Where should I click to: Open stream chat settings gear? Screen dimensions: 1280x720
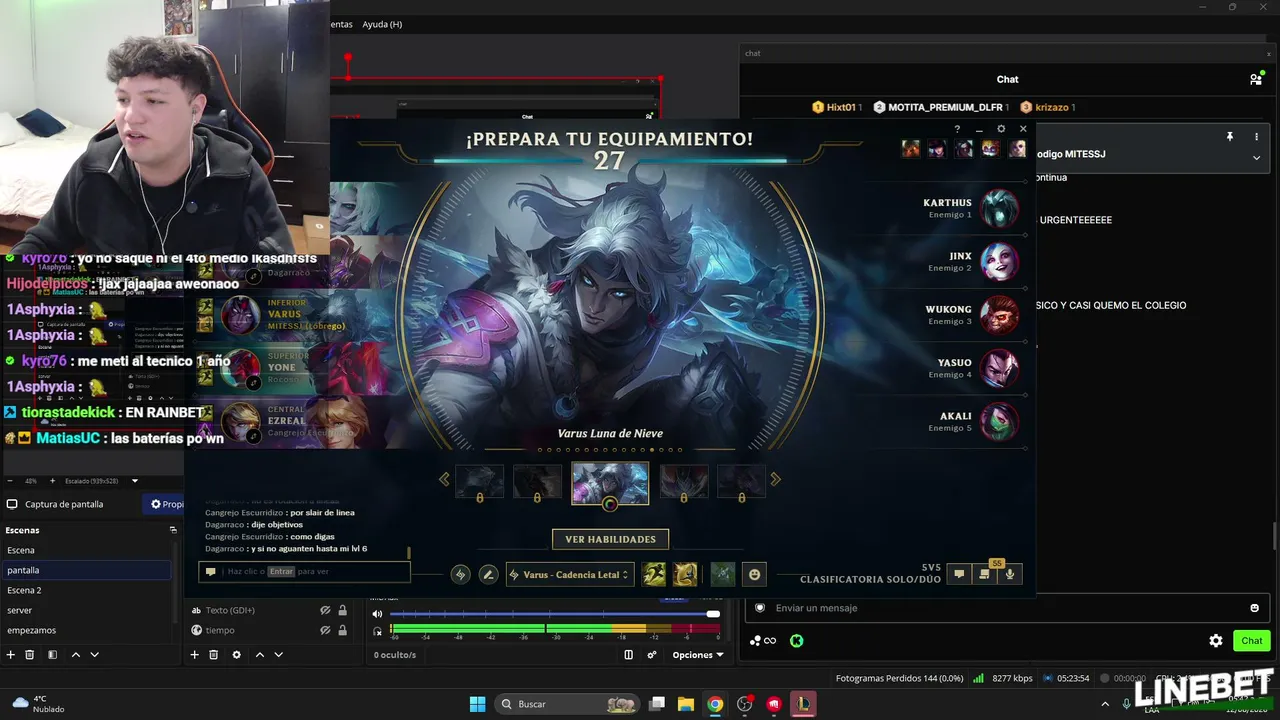(x=1216, y=641)
